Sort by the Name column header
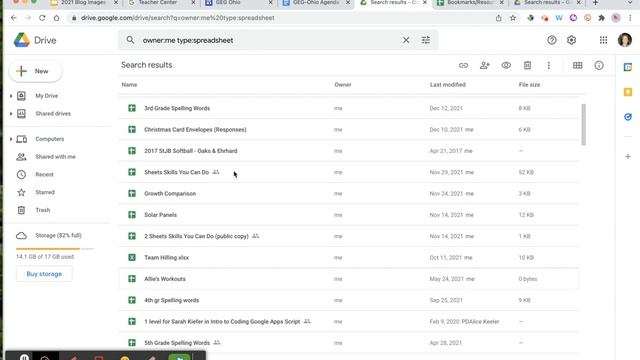 [129, 84]
